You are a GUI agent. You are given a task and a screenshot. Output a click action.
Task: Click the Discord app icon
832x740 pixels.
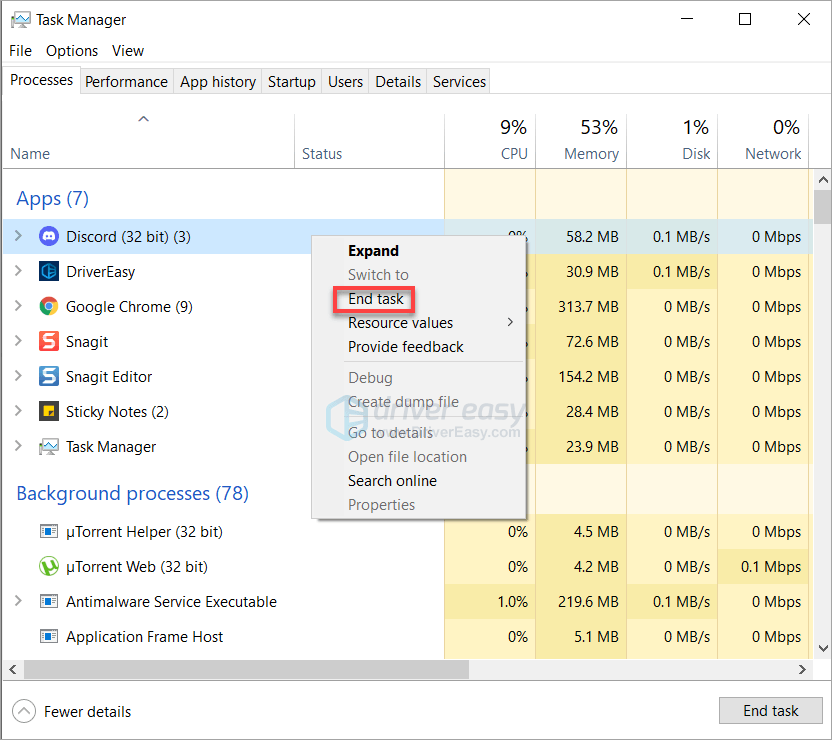coord(49,237)
